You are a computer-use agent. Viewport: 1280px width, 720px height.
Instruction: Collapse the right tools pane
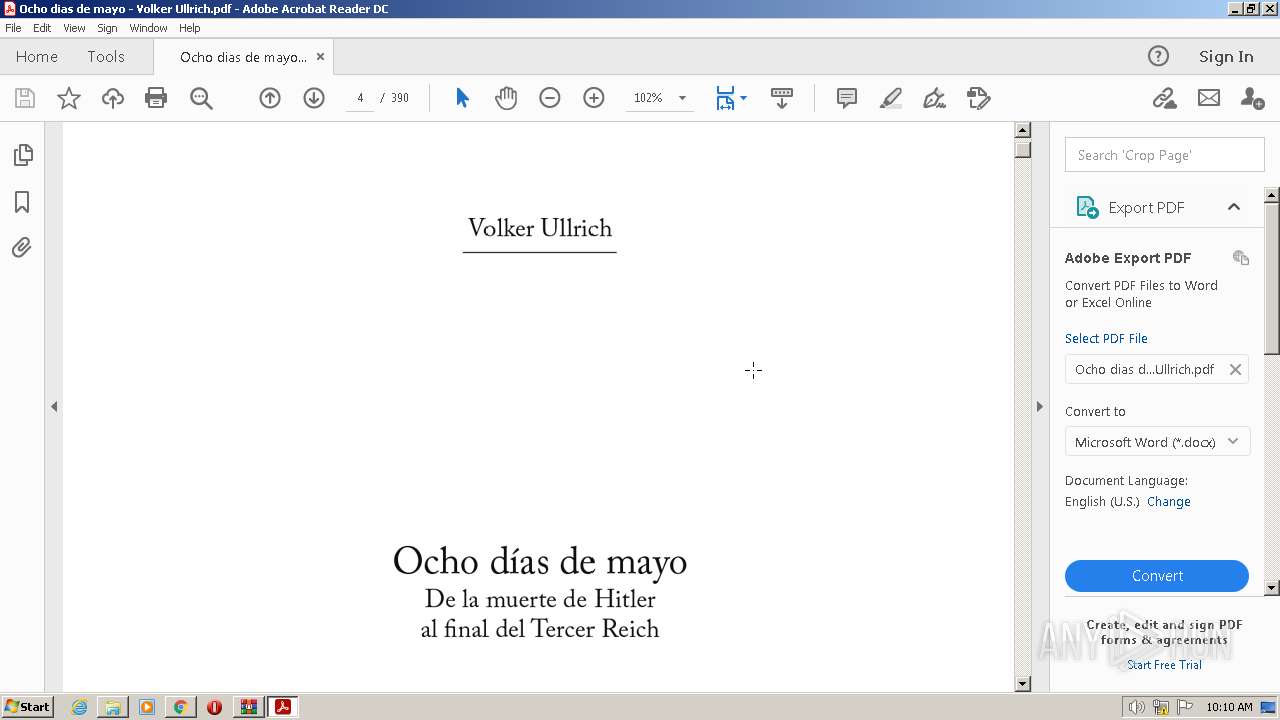click(x=1040, y=406)
